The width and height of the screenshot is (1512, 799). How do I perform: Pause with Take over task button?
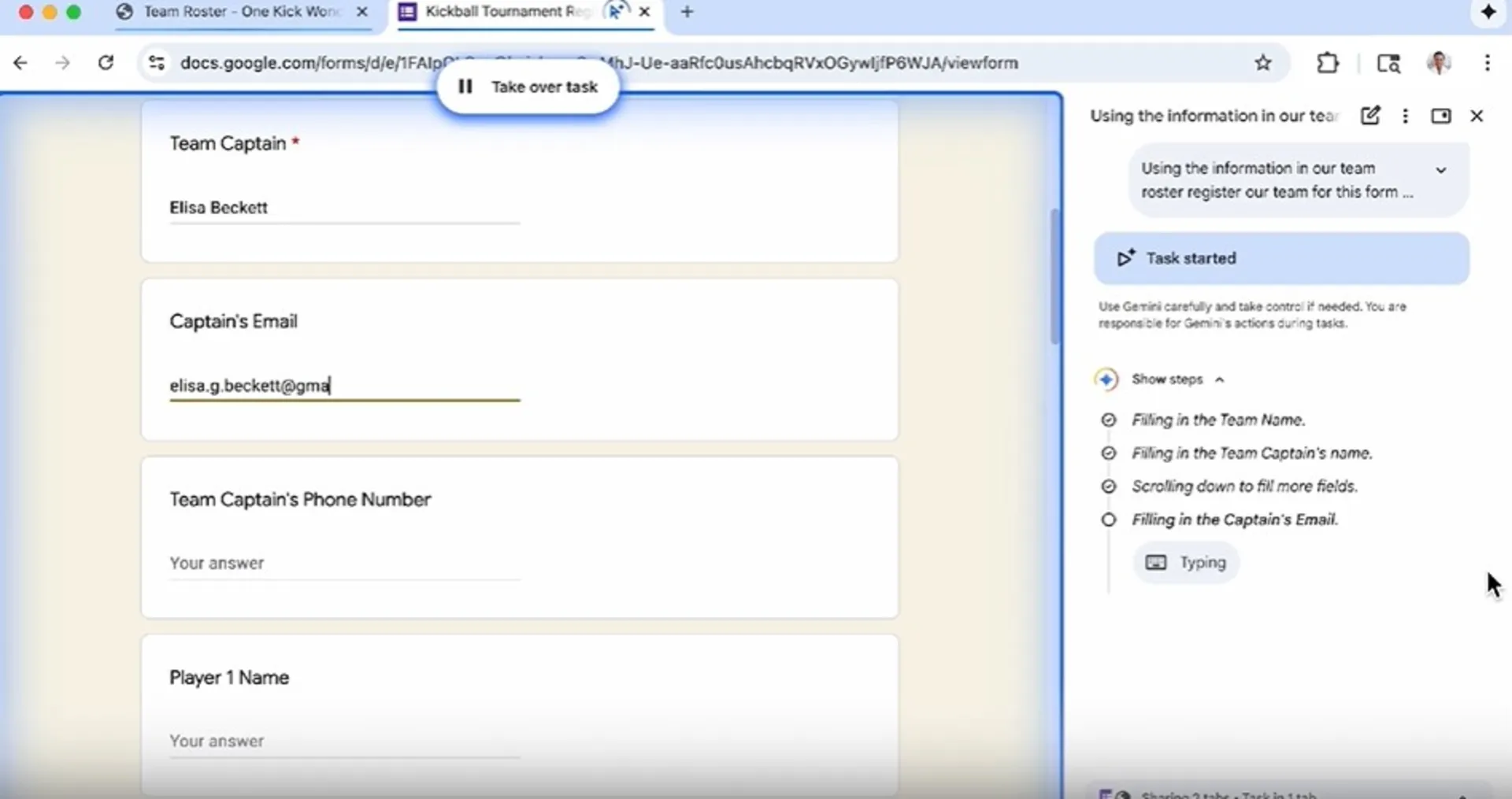coord(528,87)
